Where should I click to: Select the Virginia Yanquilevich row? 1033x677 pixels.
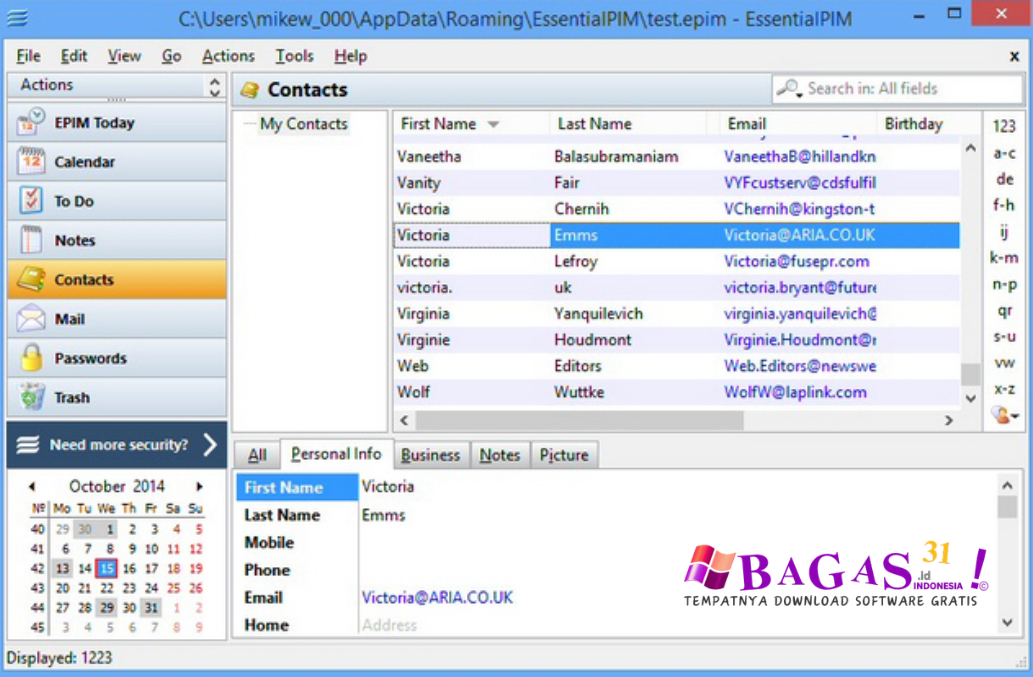676,314
